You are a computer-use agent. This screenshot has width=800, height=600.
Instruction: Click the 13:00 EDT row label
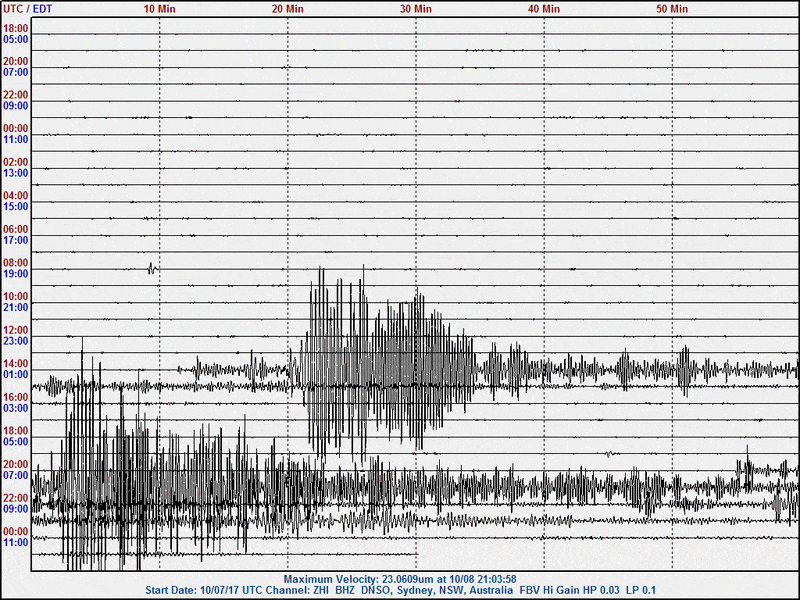click(15, 173)
